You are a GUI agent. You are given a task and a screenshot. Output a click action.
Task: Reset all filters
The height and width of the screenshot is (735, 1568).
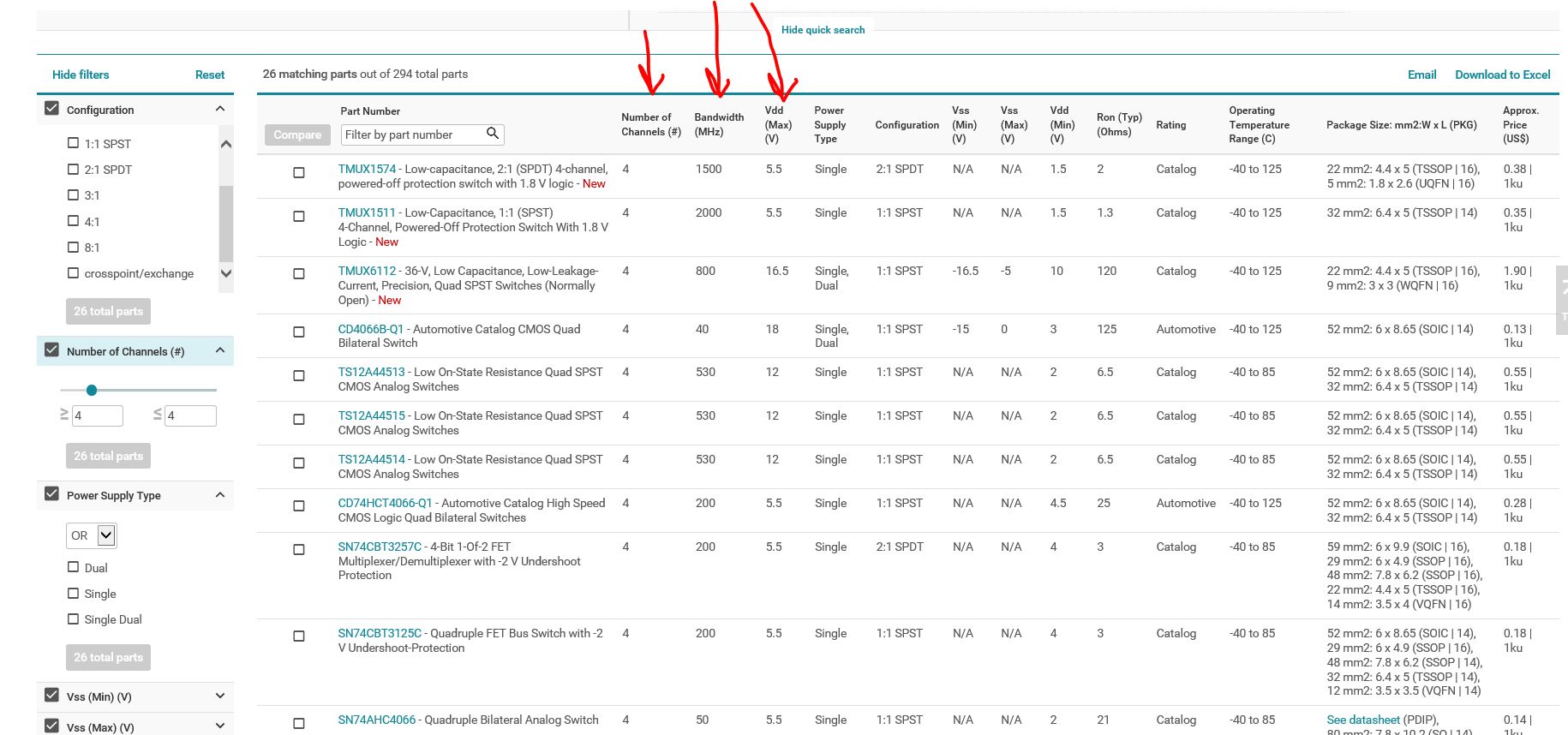pos(210,75)
